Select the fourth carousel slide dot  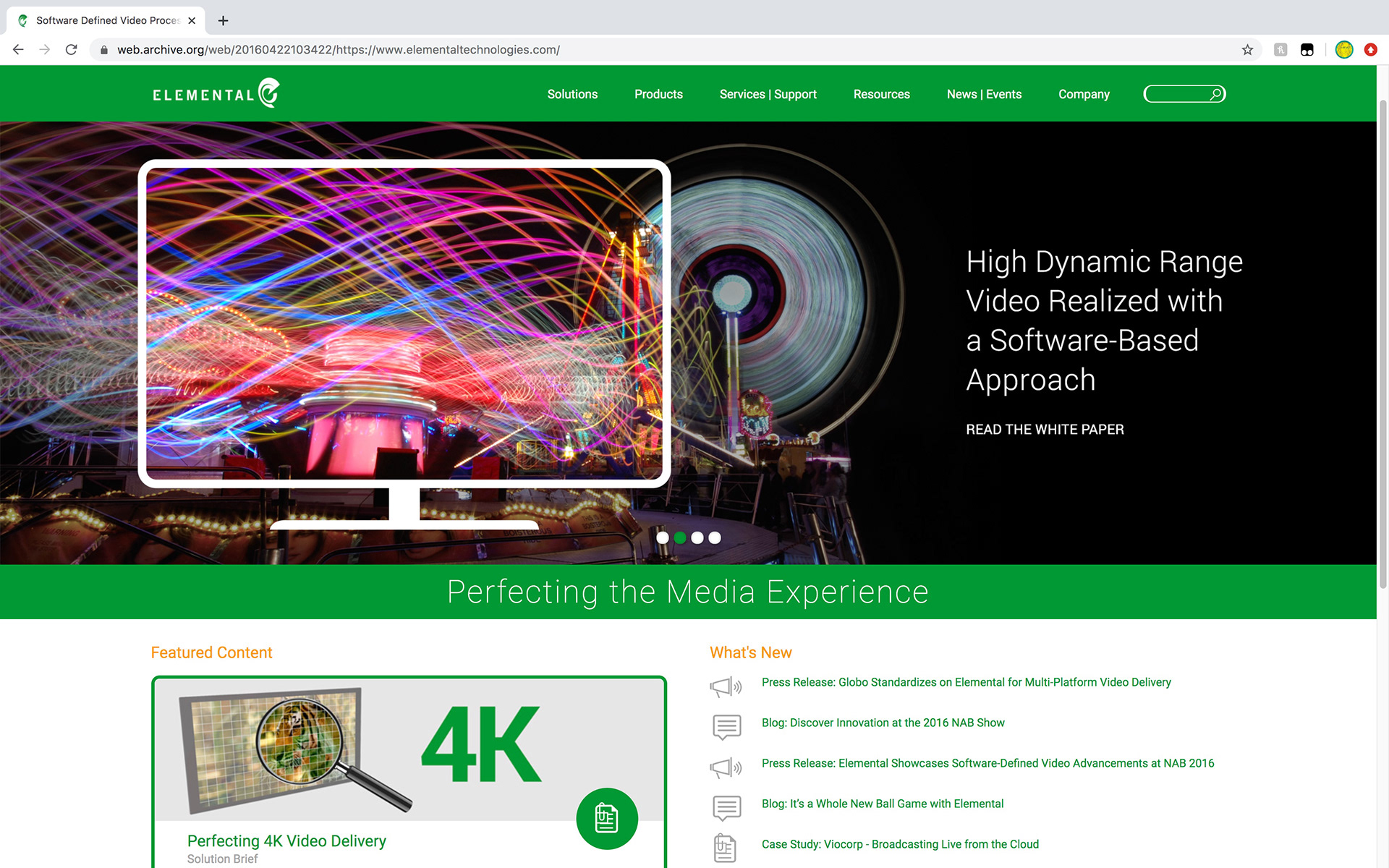[x=715, y=537]
